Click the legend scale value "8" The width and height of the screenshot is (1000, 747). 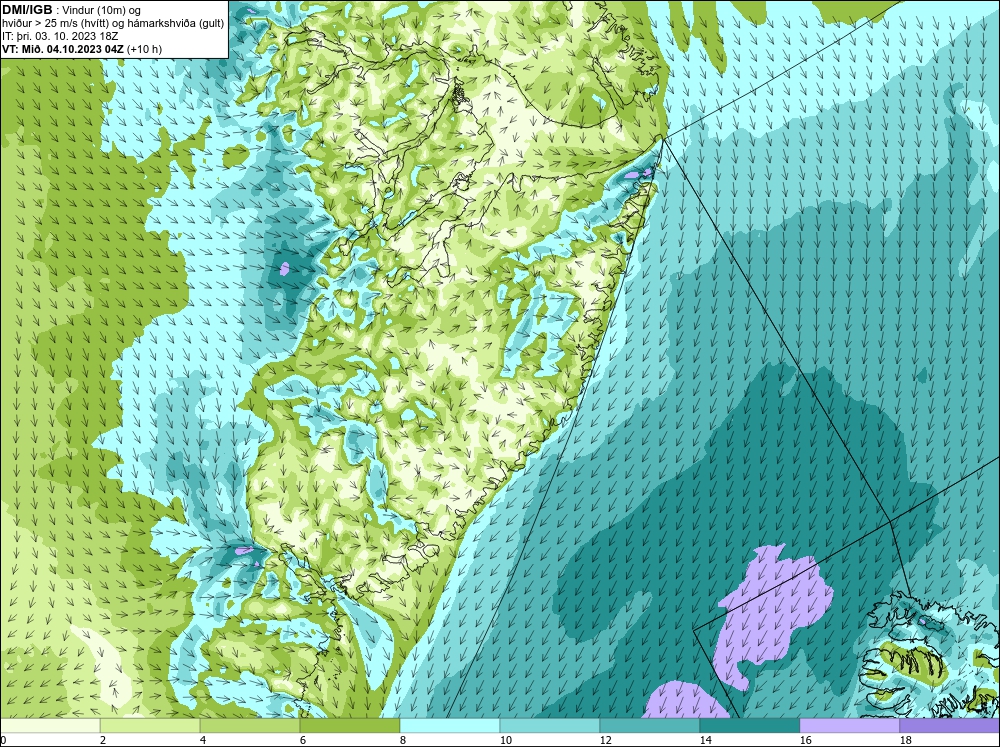(403, 740)
